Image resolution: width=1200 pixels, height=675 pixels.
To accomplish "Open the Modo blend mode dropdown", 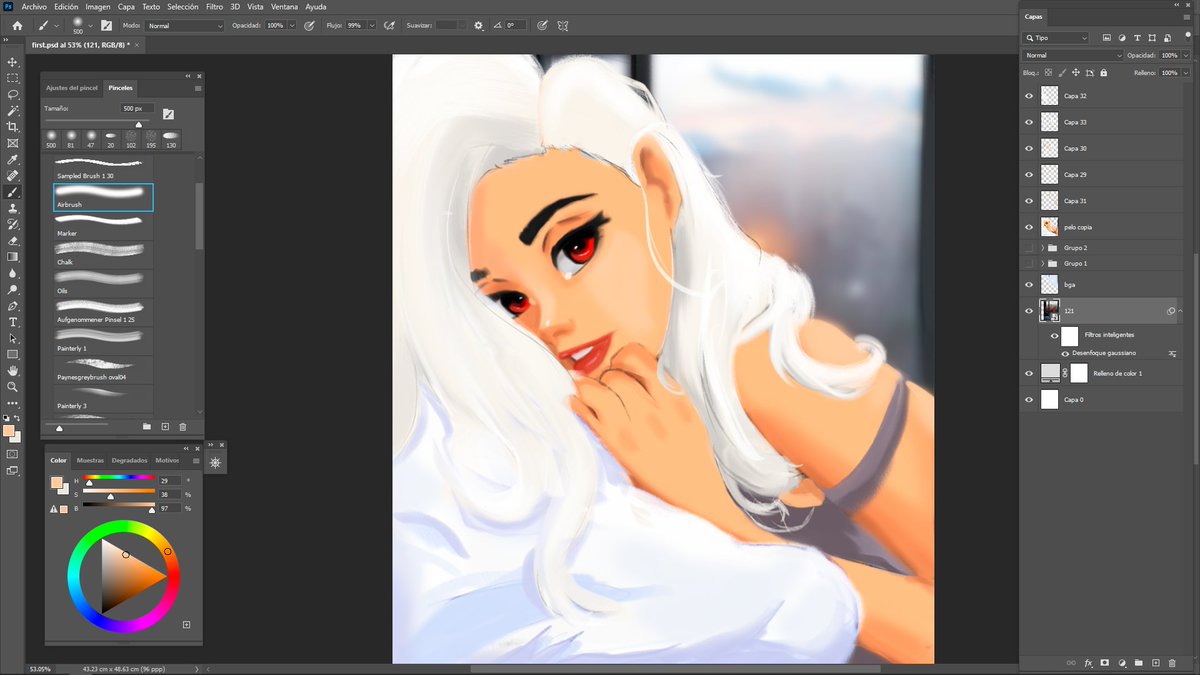I will click(x=185, y=25).
